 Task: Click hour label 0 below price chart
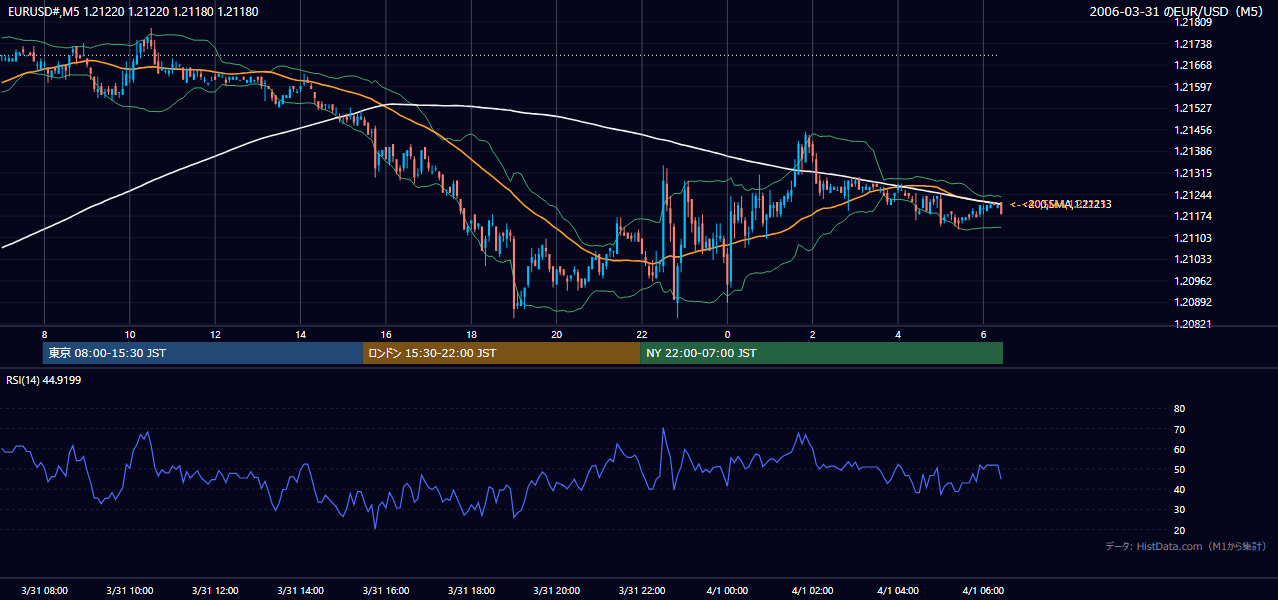point(727,334)
